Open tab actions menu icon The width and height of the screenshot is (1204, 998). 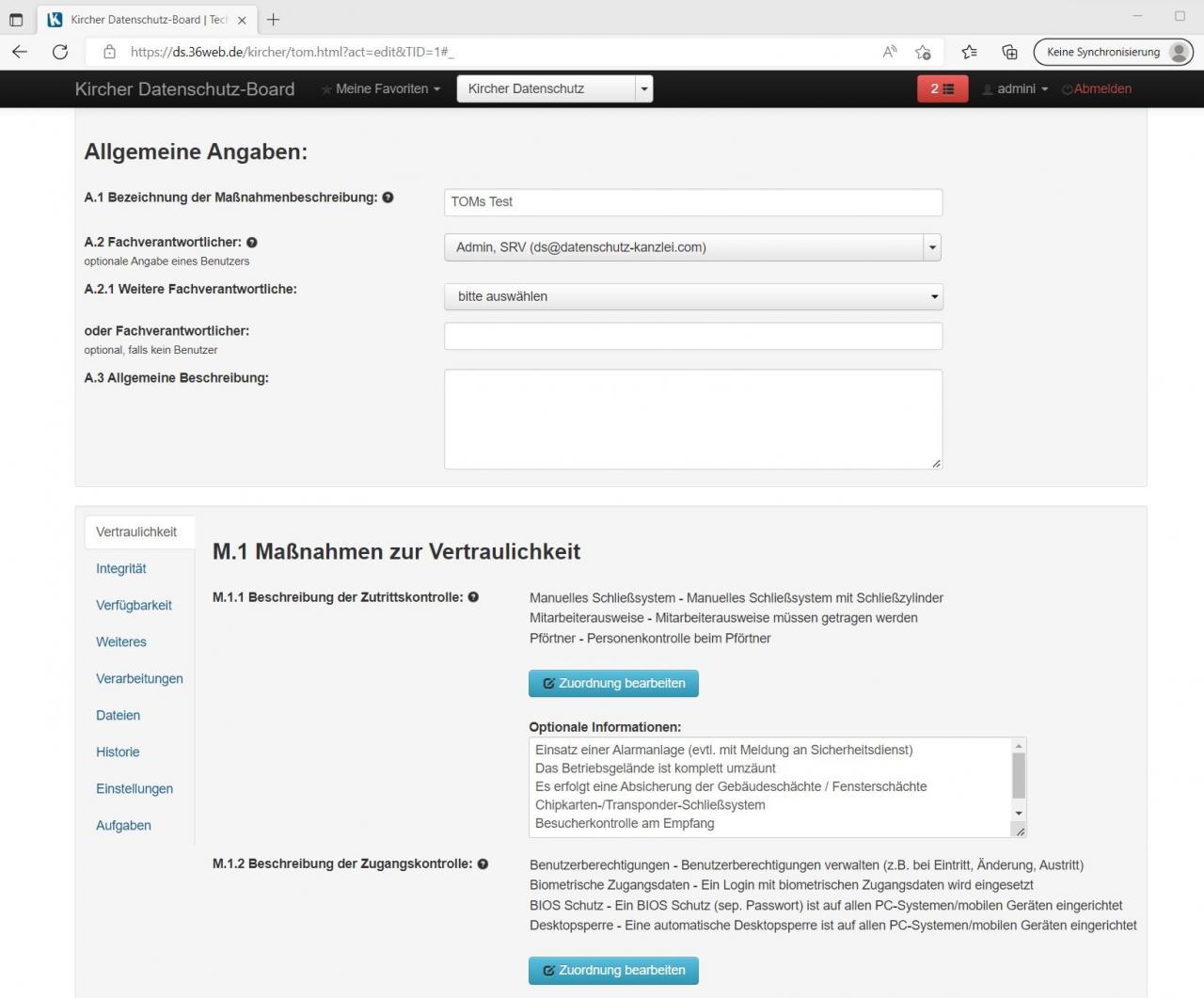(16, 19)
